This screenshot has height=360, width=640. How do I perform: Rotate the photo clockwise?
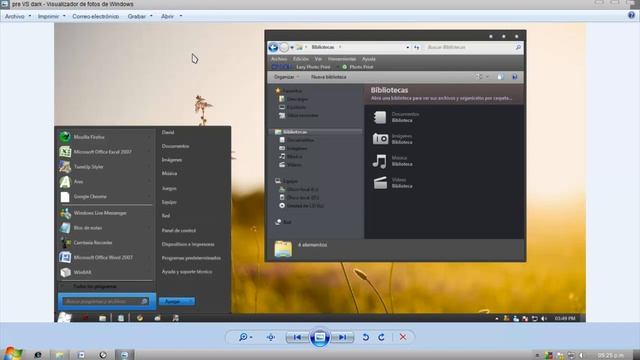click(381, 337)
